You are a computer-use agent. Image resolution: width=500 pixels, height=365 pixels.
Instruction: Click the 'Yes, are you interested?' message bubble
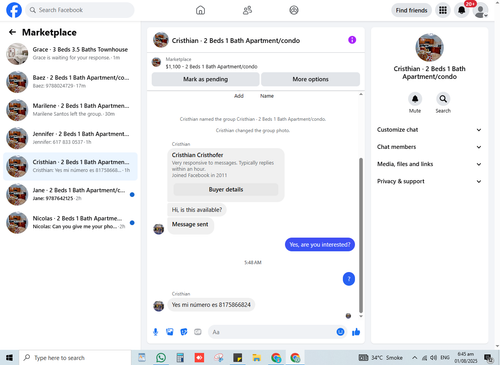click(x=320, y=245)
